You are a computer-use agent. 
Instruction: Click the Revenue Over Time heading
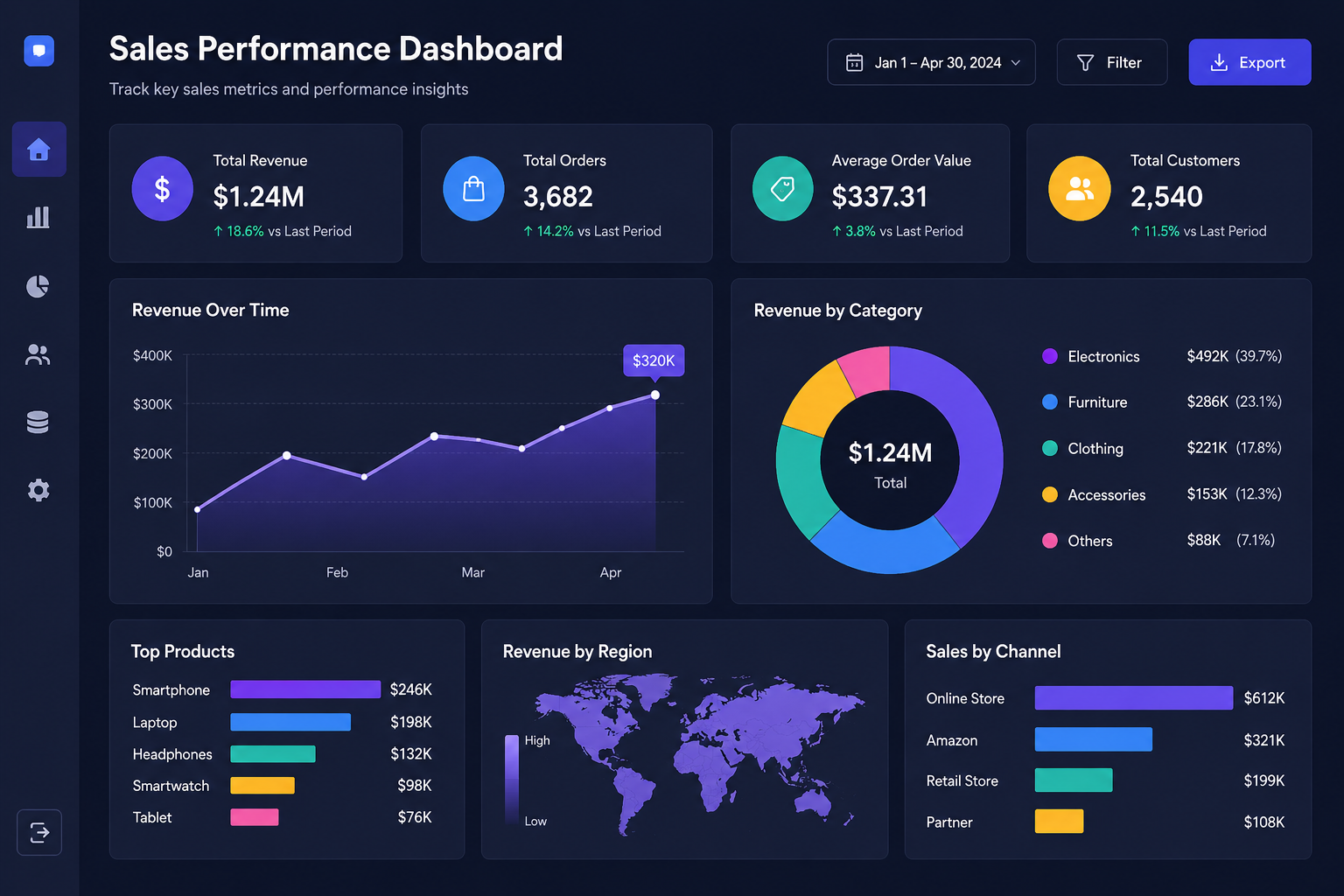point(211,311)
